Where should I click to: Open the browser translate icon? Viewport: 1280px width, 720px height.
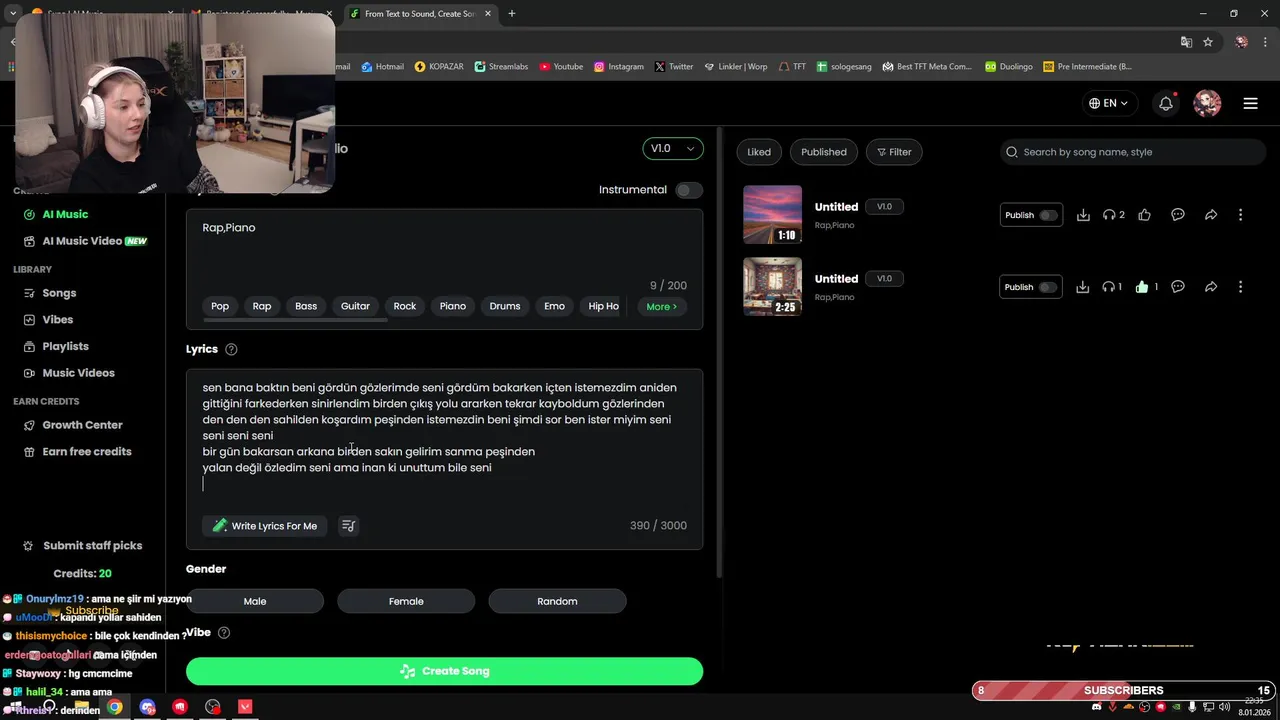[x=1186, y=42]
